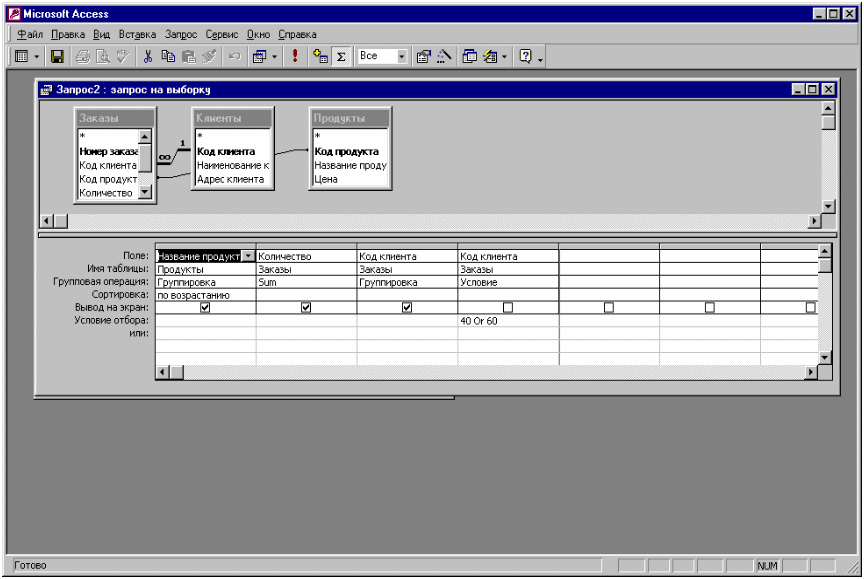Click the Cut scissors icon
Image resolution: width=864 pixels, height=579 pixels.
point(148,57)
